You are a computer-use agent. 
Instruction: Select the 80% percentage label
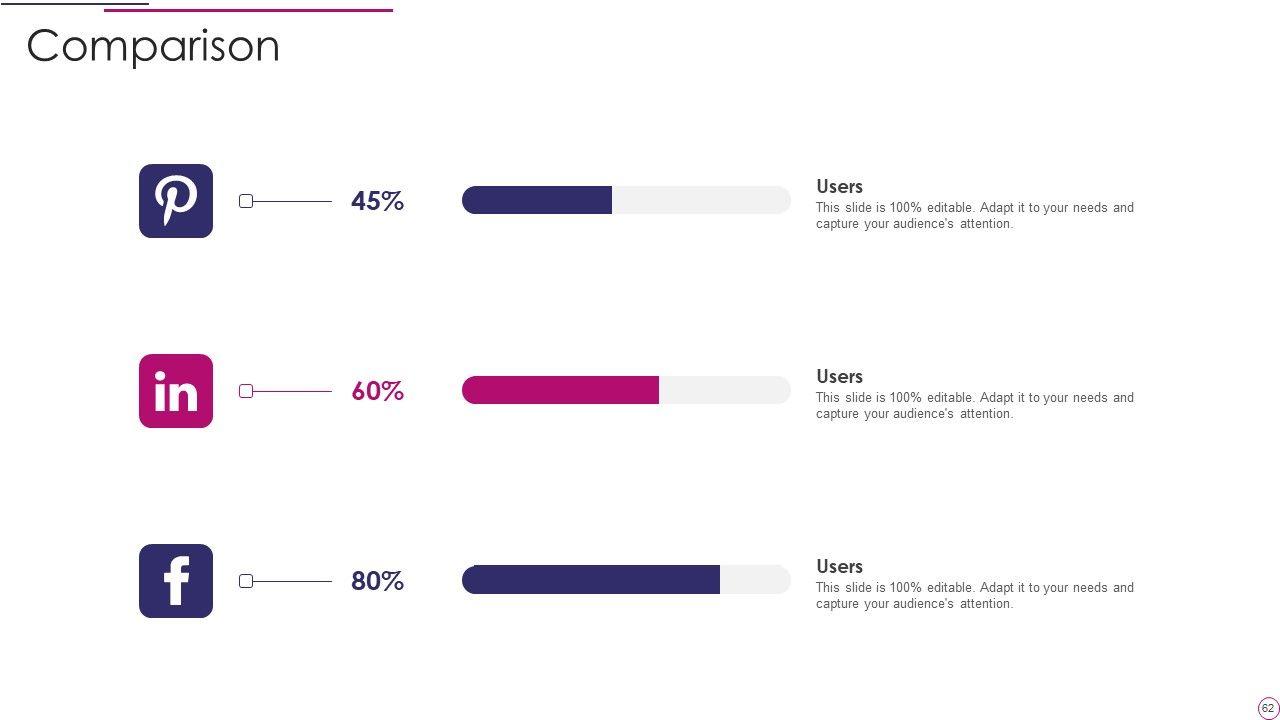(377, 581)
